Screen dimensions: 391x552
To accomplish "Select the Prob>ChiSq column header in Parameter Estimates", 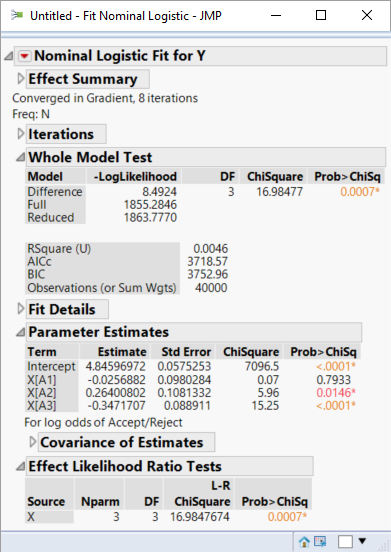I will (x=323, y=352).
